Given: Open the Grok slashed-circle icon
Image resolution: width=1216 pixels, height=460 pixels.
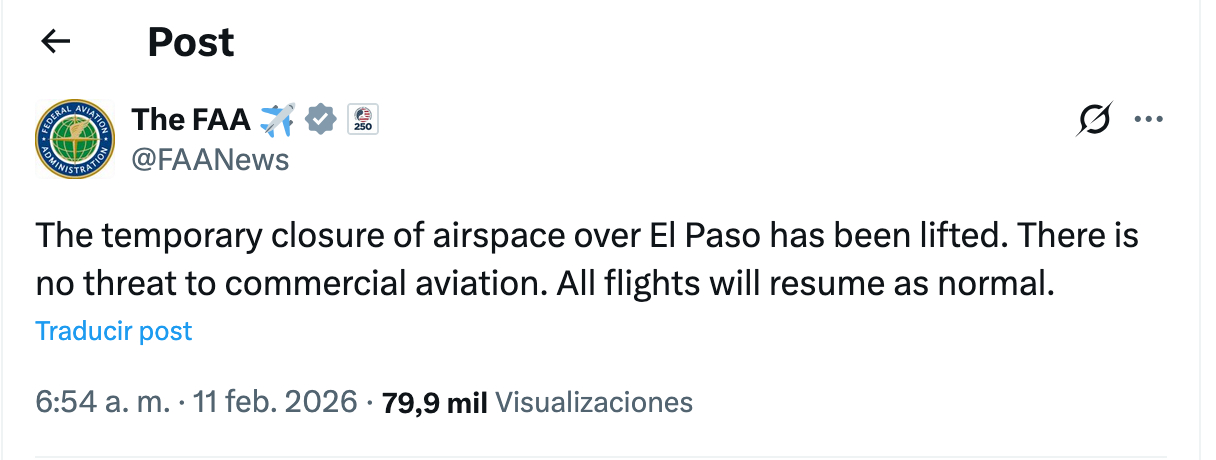Looking at the screenshot, I should (x=1094, y=119).
